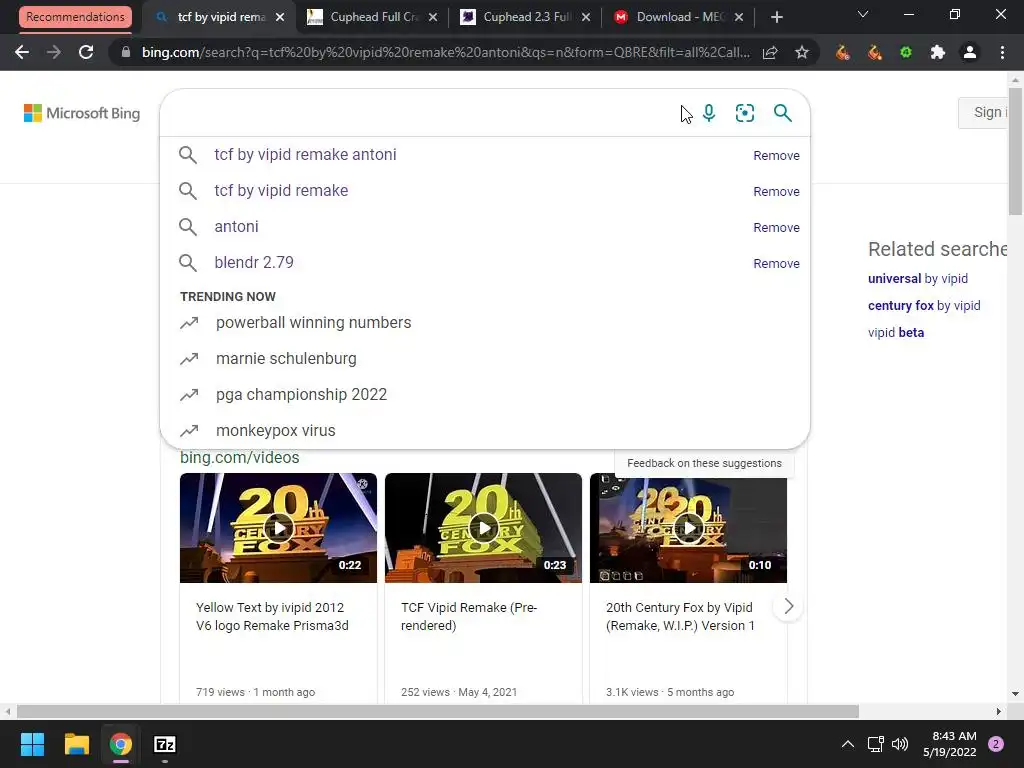Click the volume speaker tray icon

pyautogui.click(x=900, y=744)
